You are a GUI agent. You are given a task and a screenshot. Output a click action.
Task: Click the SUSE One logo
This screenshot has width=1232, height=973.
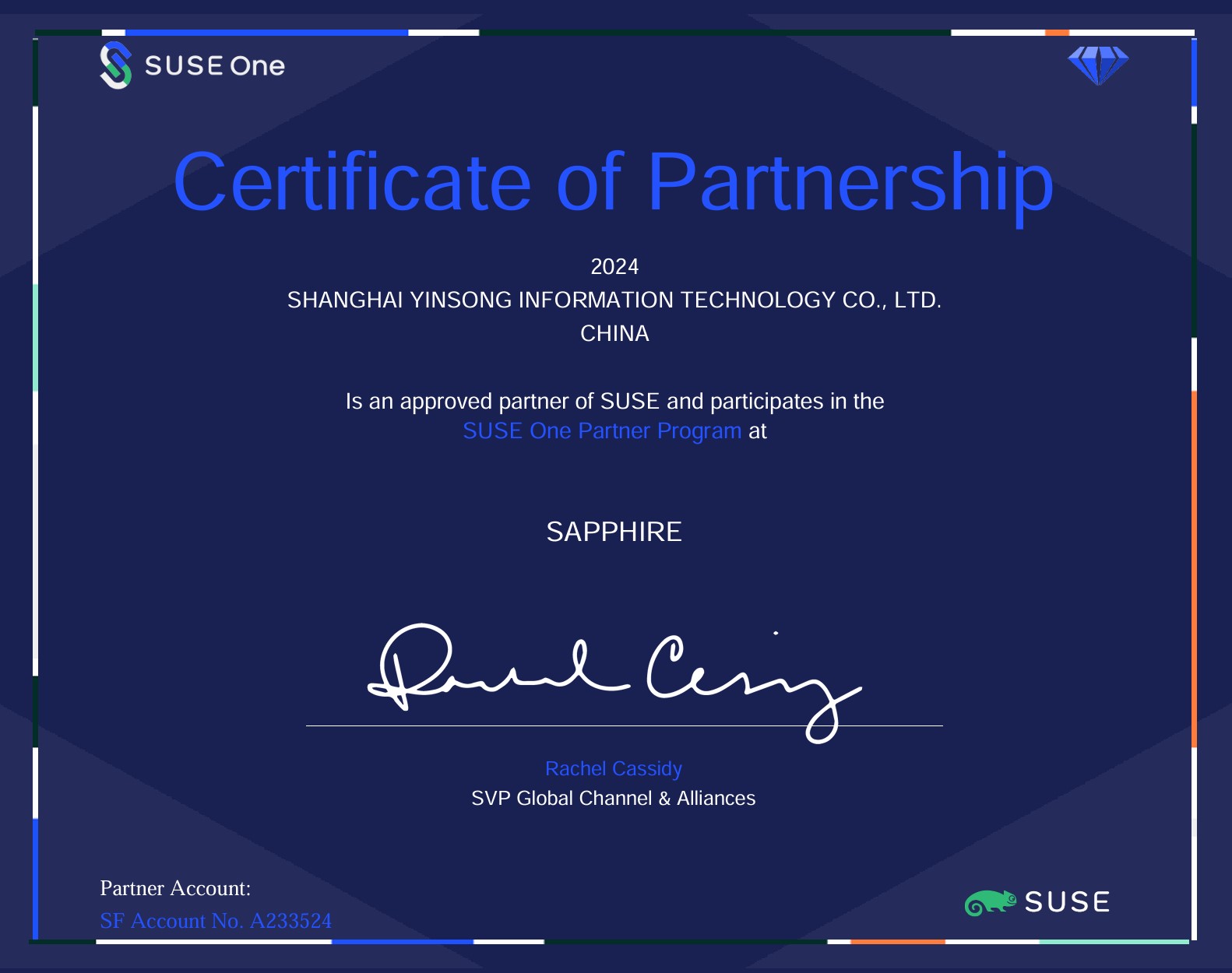coord(192,65)
